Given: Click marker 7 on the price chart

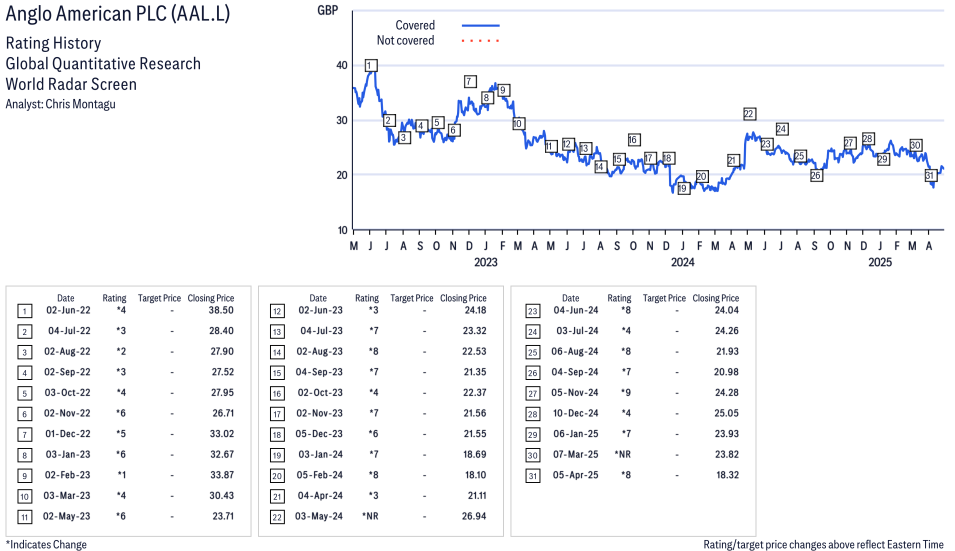Looking at the screenshot, I should [470, 82].
